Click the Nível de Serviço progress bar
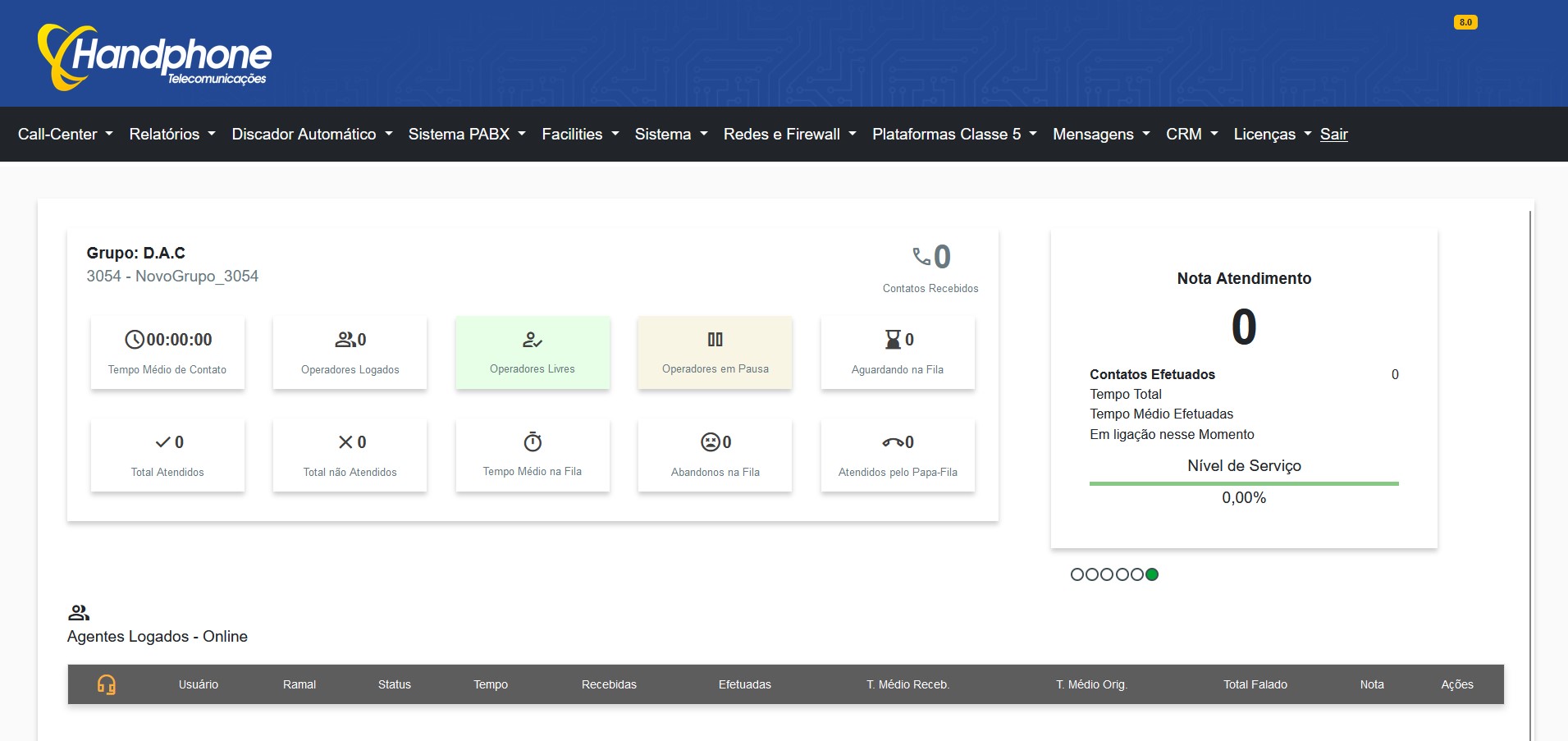Viewport: 1568px width, 741px height. [1243, 483]
